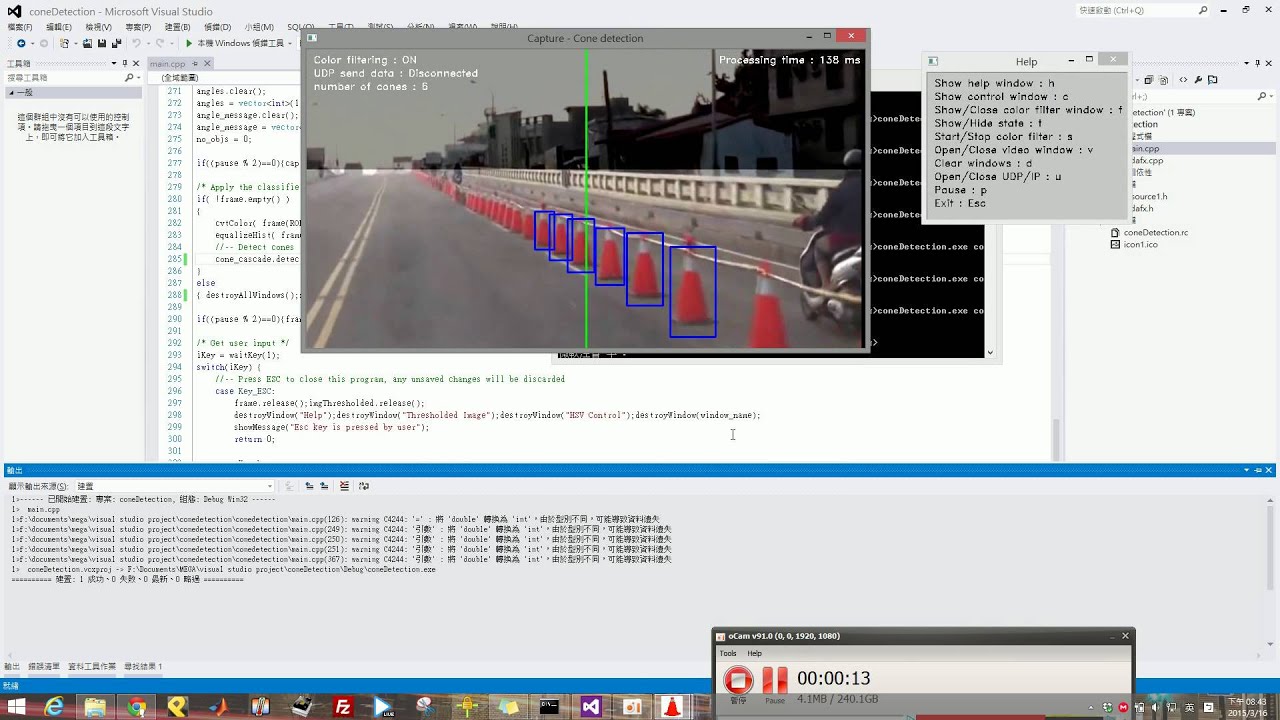Select icon1.ico in Solution Explorer
Image resolution: width=1280 pixels, height=720 pixels.
click(x=1140, y=244)
